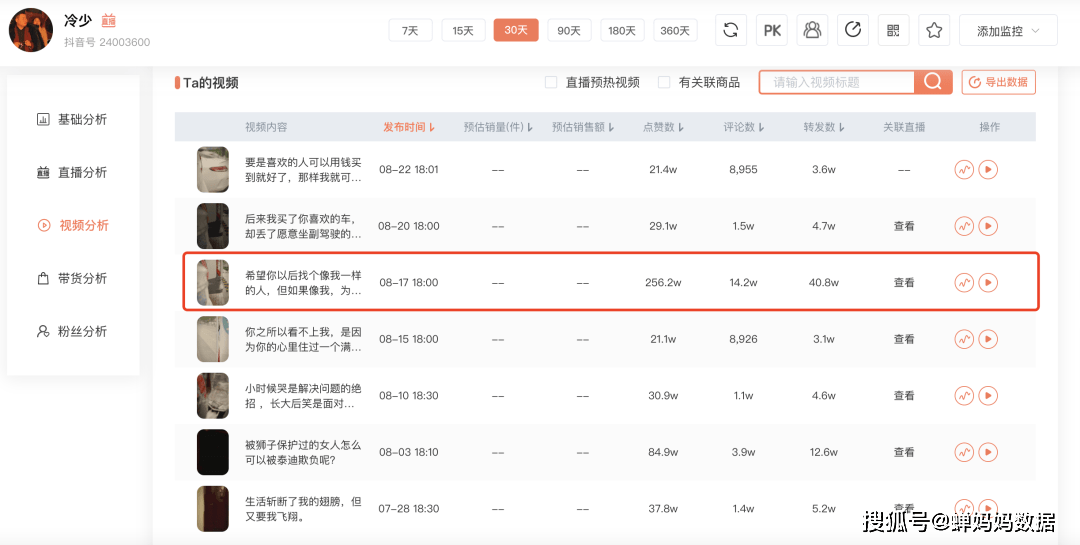Click the 冷少 profile avatar
Image resolution: width=1080 pixels, height=545 pixels.
(x=30, y=30)
